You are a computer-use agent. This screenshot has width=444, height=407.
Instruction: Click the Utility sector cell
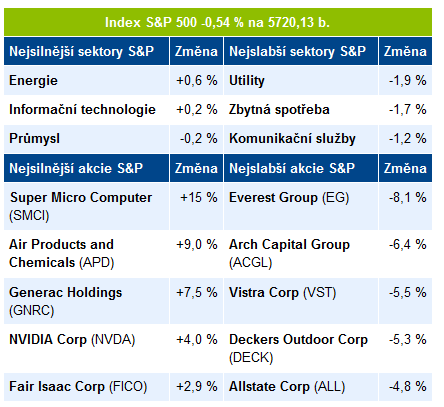[x=301, y=80]
